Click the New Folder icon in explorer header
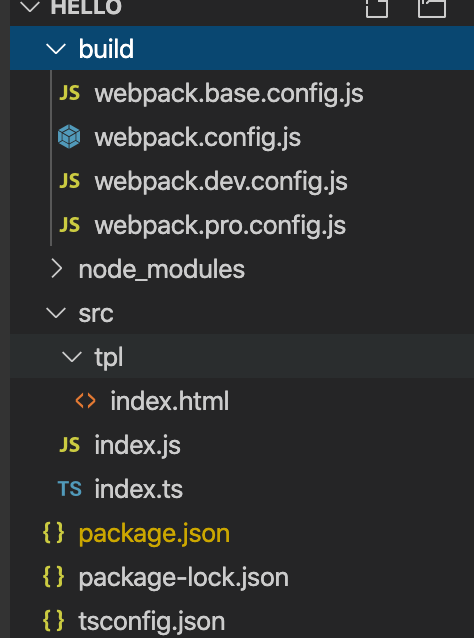 point(432,8)
